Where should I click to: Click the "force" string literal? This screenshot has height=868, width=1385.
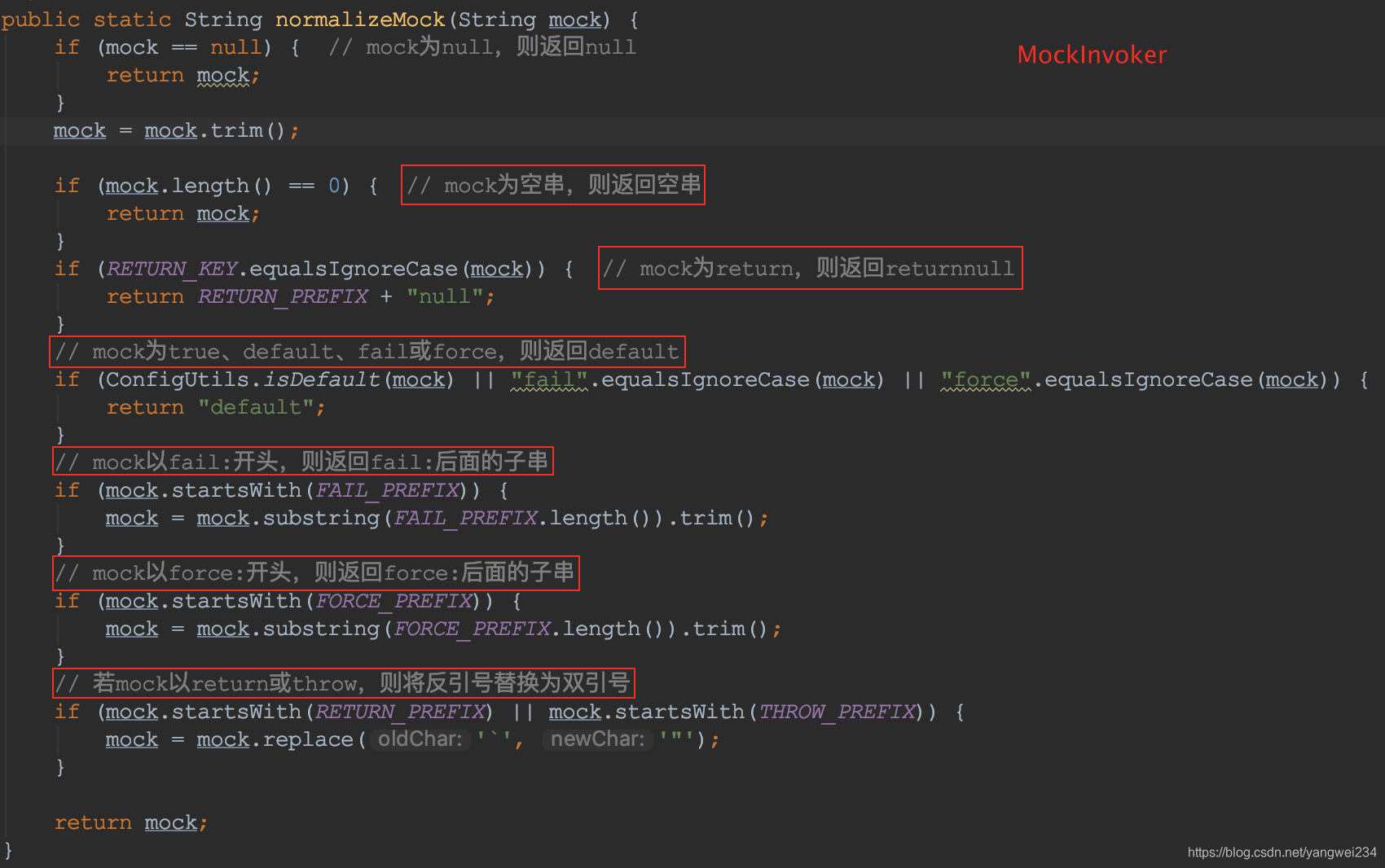[x=986, y=379]
